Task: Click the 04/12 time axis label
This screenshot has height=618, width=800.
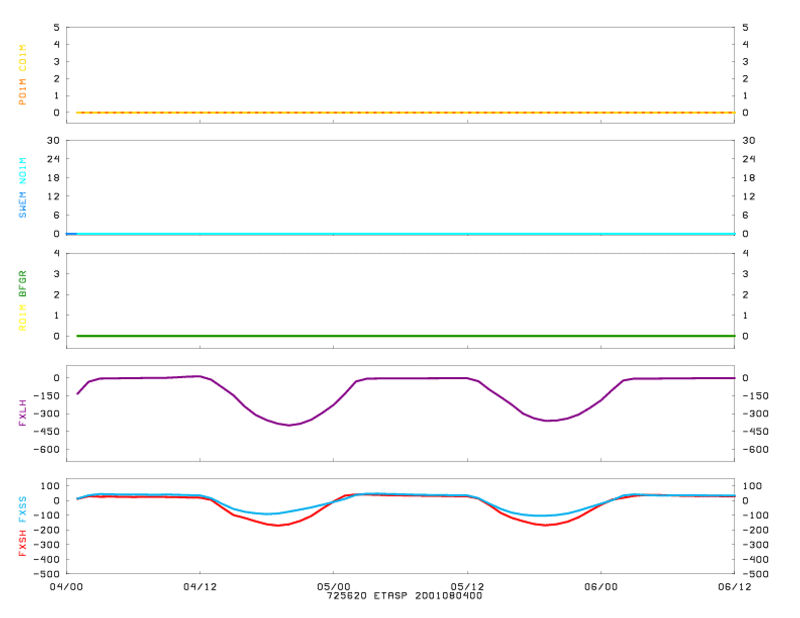Action: tap(200, 587)
